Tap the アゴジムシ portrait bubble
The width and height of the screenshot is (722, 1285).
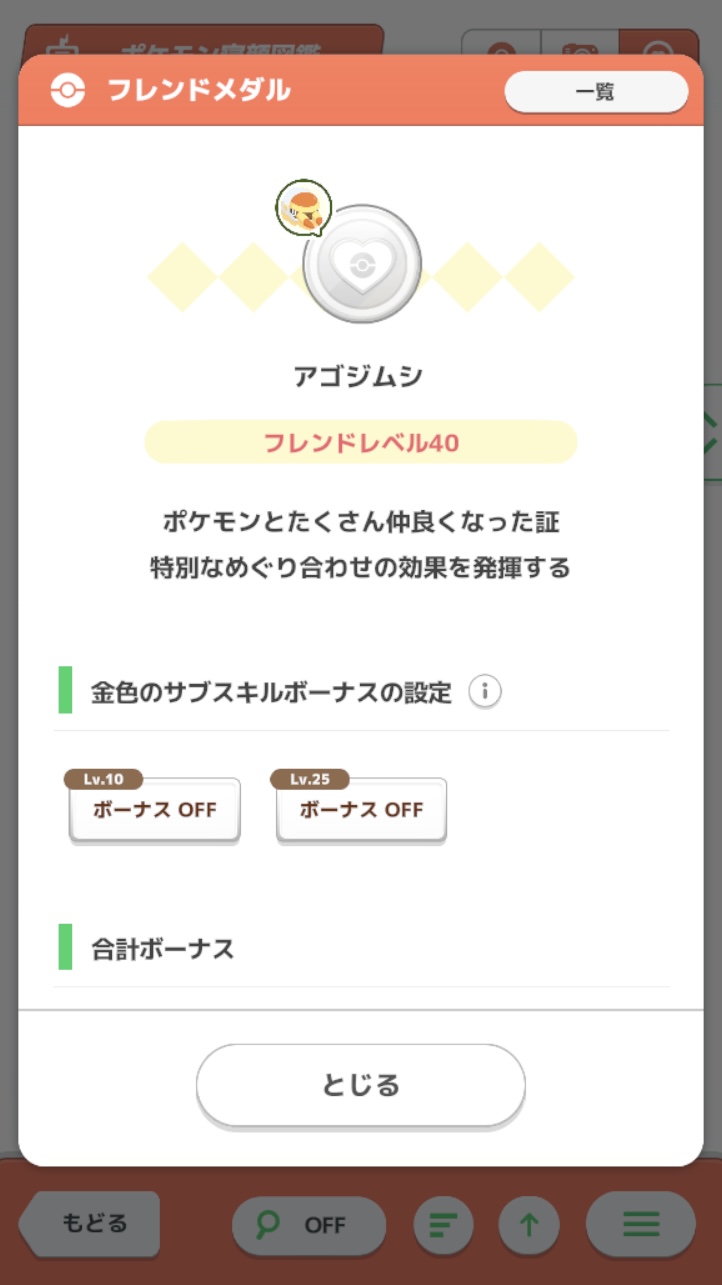click(303, 207)
